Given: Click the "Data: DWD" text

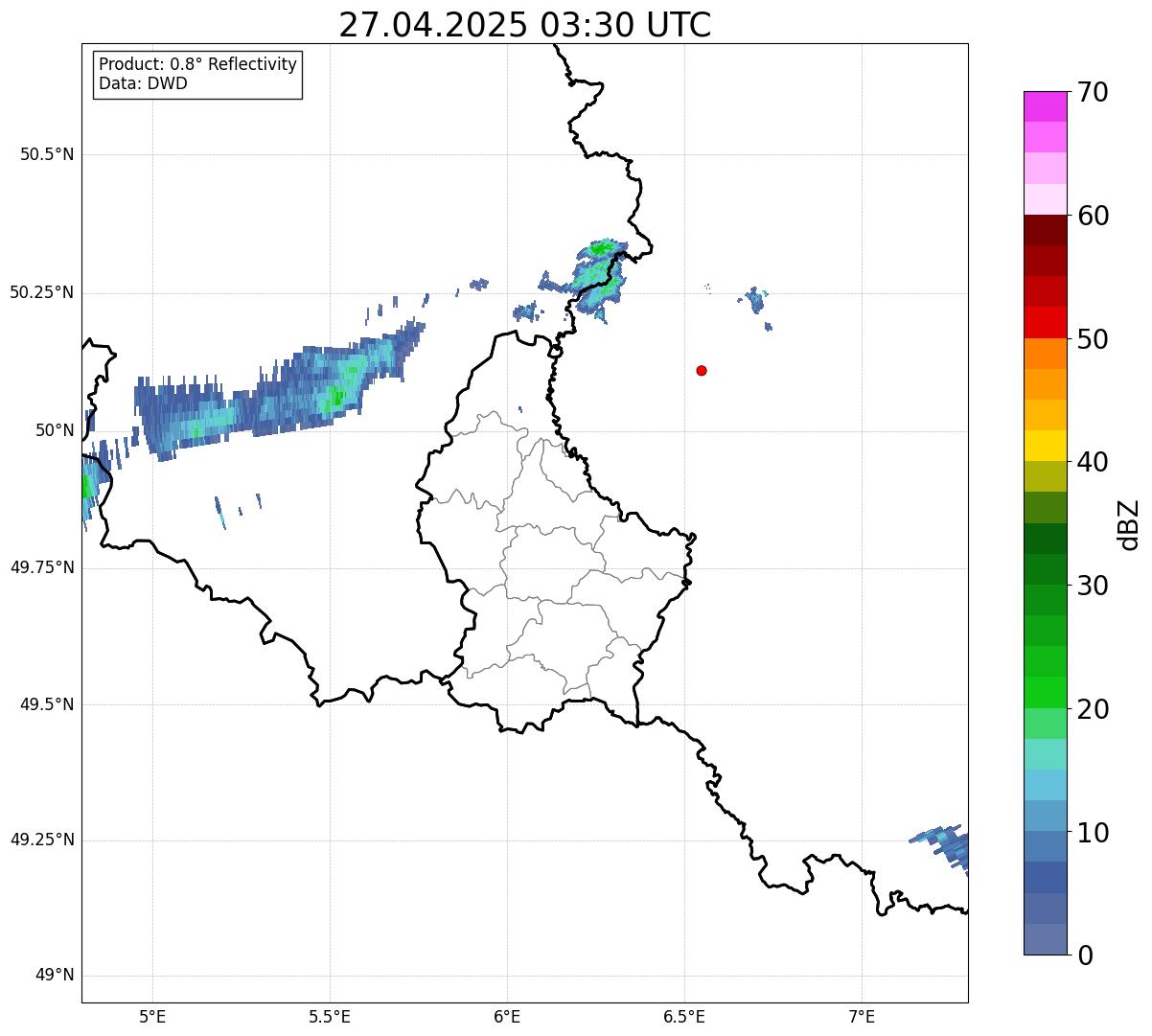Looking at the screenshot, I should tap(143, 83).
